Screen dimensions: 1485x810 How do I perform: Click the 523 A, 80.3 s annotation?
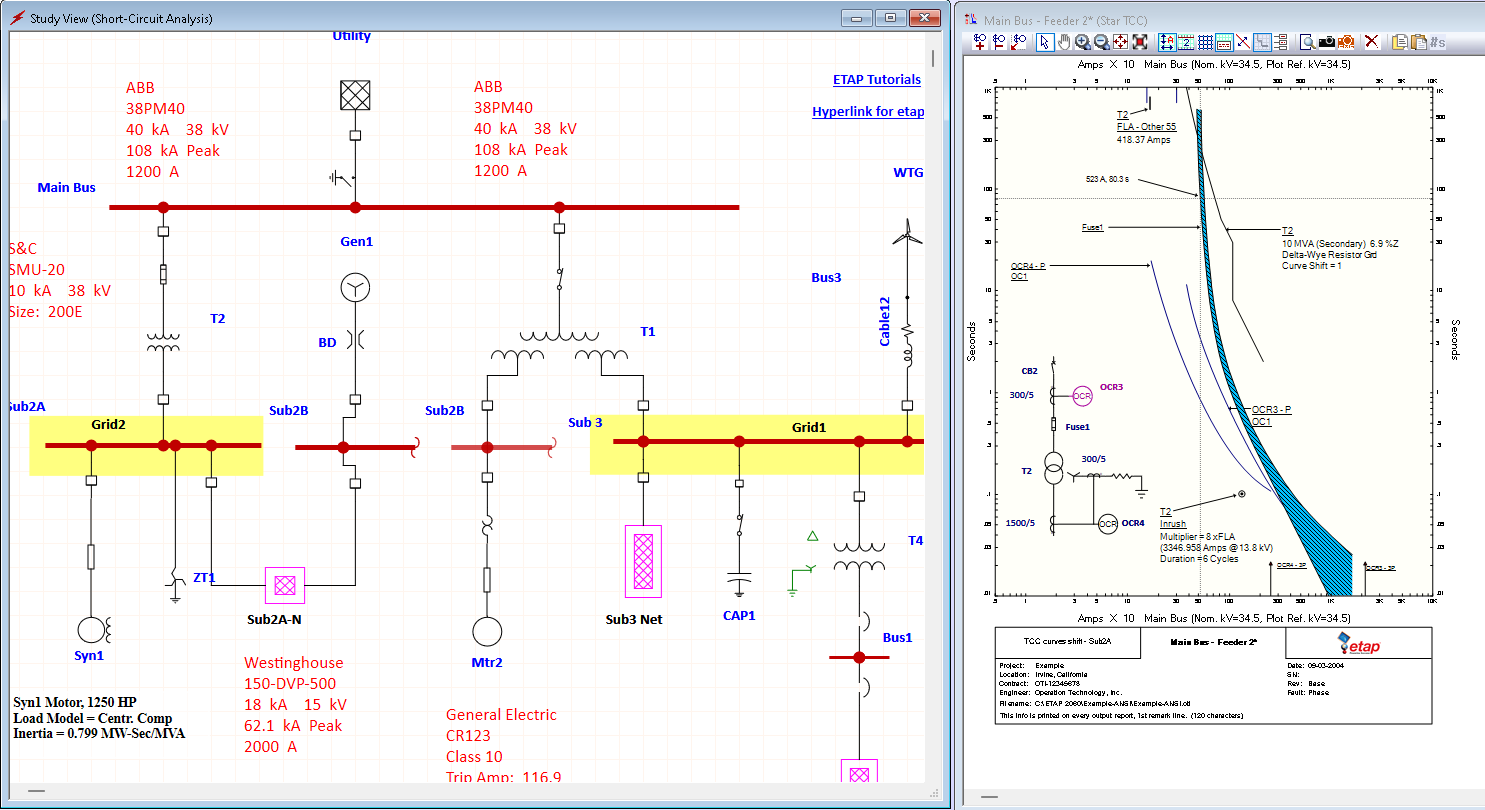pyautogui.click(x=1109, y=179)
